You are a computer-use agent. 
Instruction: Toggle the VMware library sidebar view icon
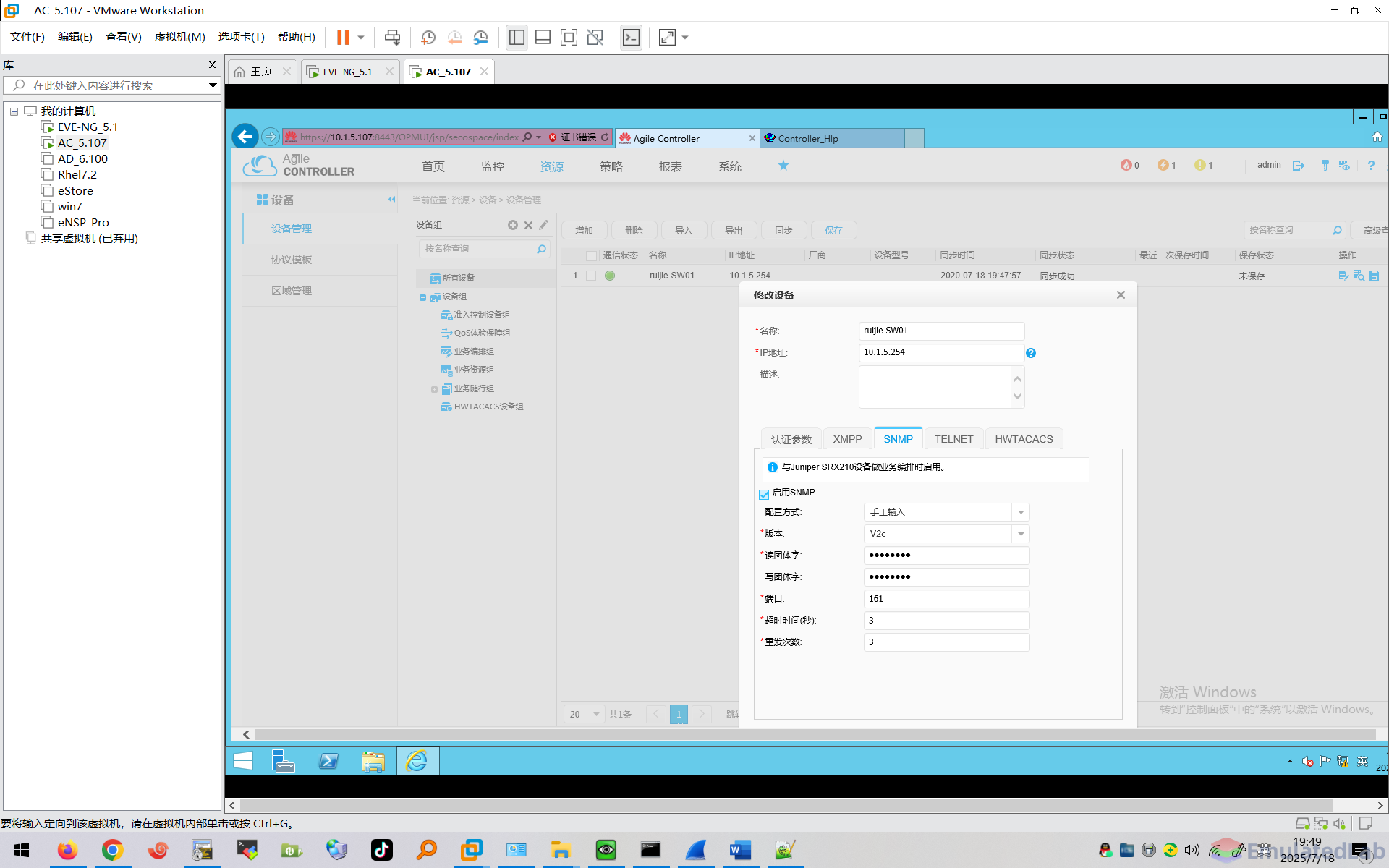point(517,37)
